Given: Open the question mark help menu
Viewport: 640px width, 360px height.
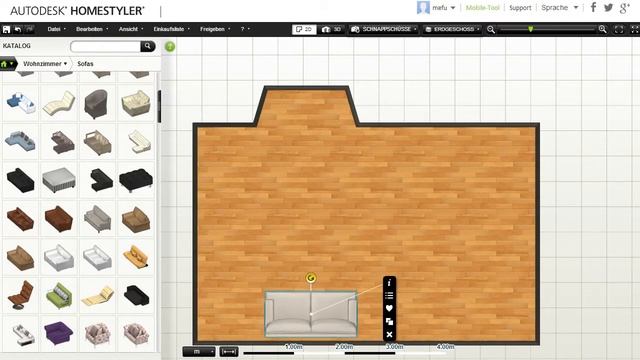Looking at the screenshot, I should 245,29.
